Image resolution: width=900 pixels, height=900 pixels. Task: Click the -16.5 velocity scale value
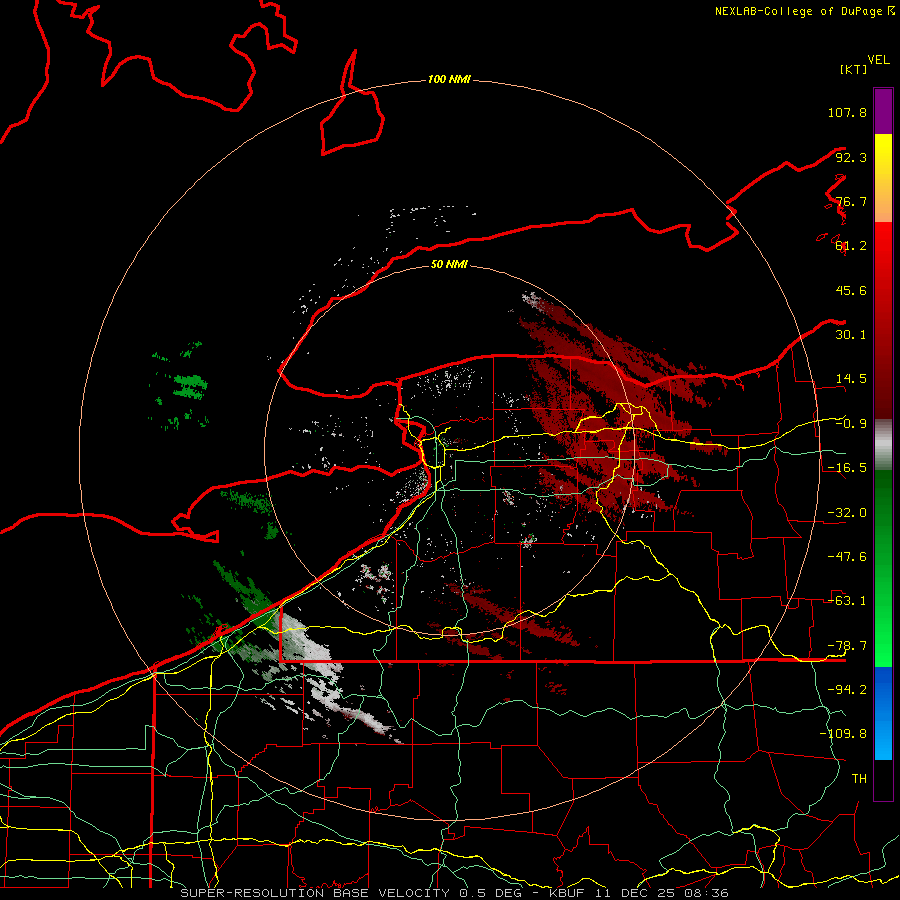(847, 468)
